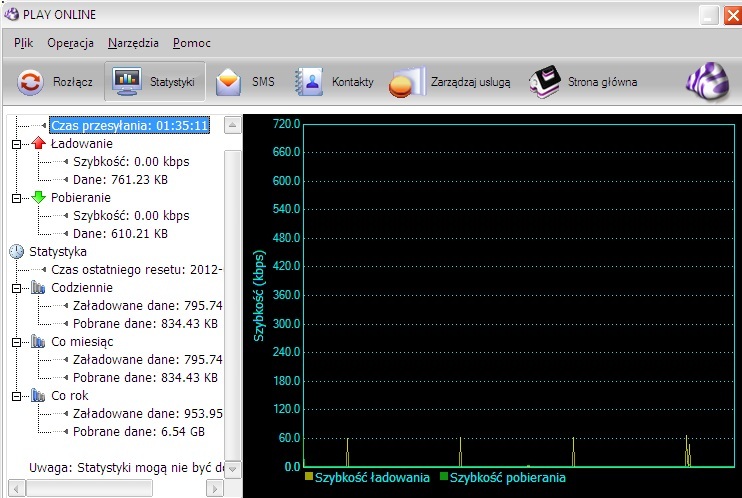Select Czas ostatniego resetu row
The width and height of the screenshot is (742, 498).
(x=136, y=269)
